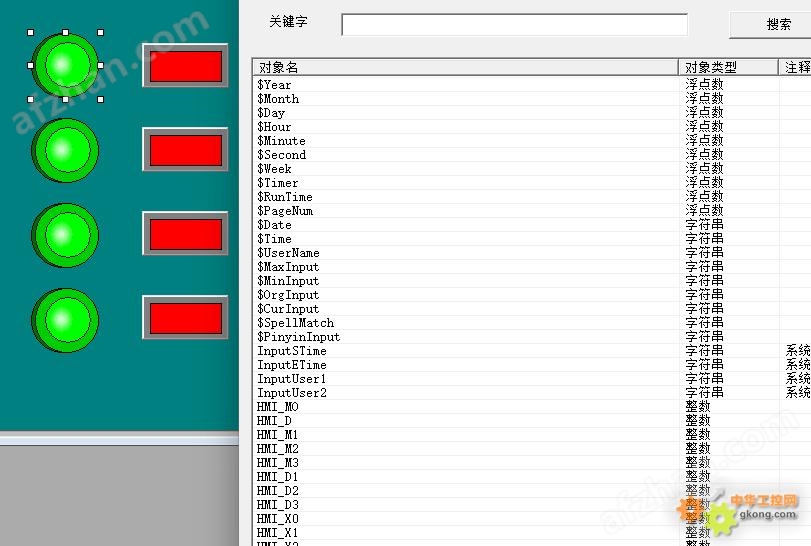Select the third green indicator lamp
This screenshot has height=546, width=811.
point(65,235)
